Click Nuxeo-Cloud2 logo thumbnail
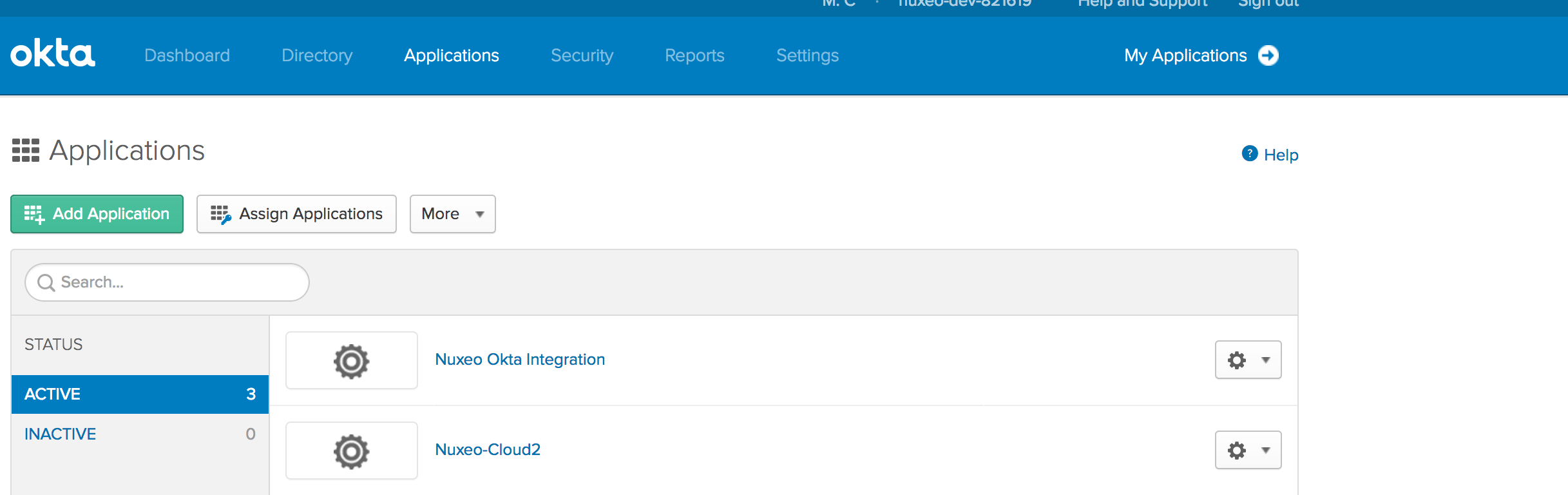1568x495 pixels. pyautogui.click(x=351, y=451)
